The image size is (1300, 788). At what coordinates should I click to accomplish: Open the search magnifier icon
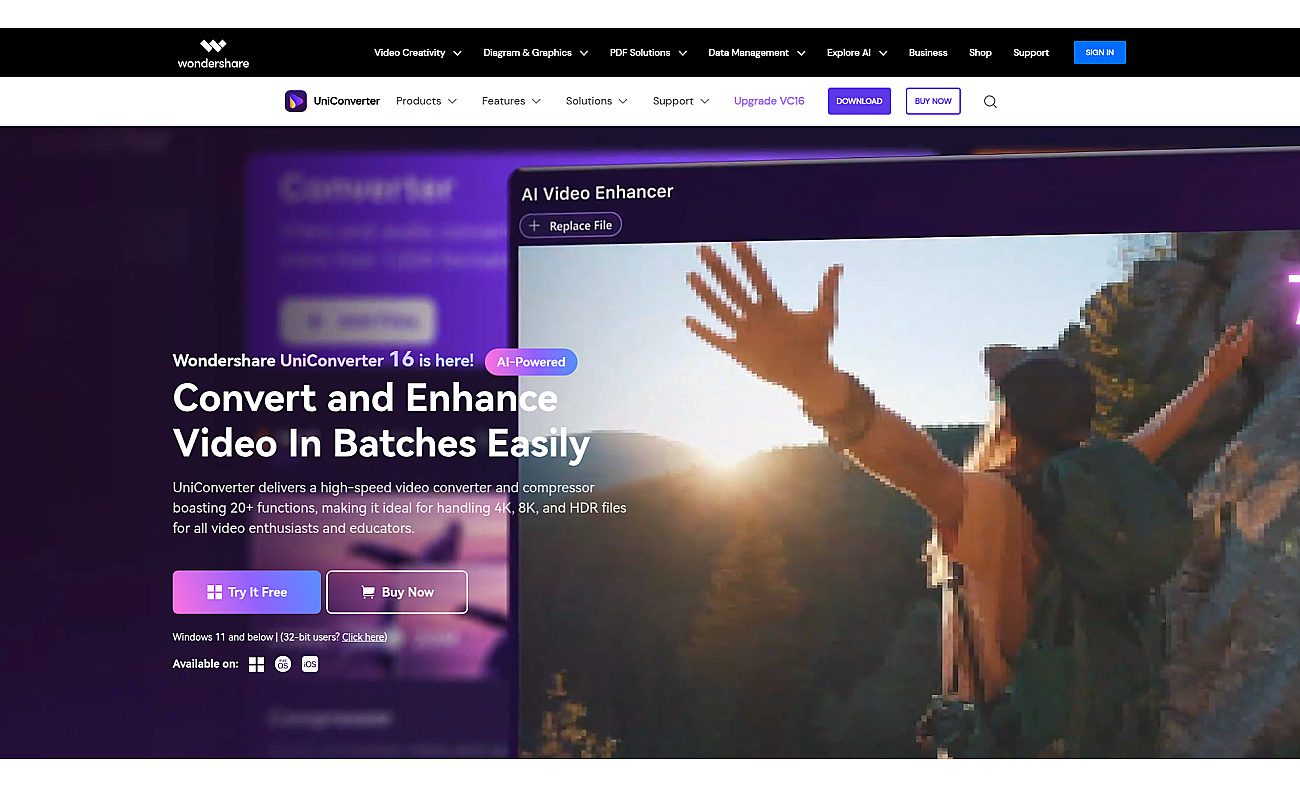pyautogui.click(x=990, y=101)
